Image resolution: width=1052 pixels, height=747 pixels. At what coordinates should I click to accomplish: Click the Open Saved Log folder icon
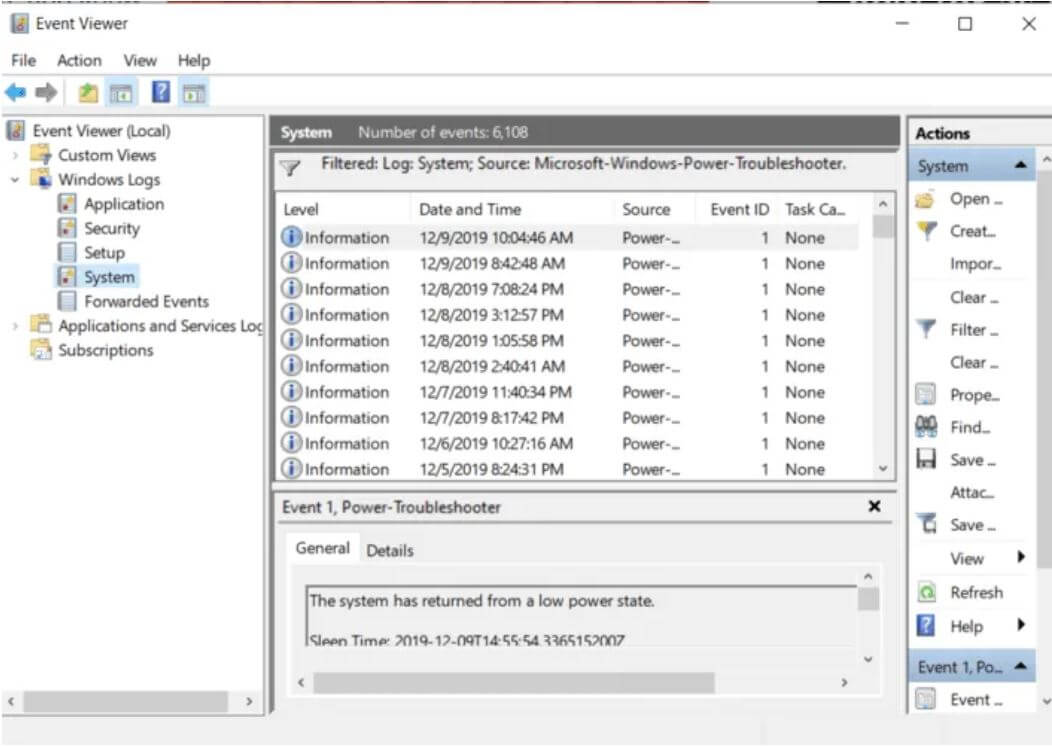click(926, 199)
